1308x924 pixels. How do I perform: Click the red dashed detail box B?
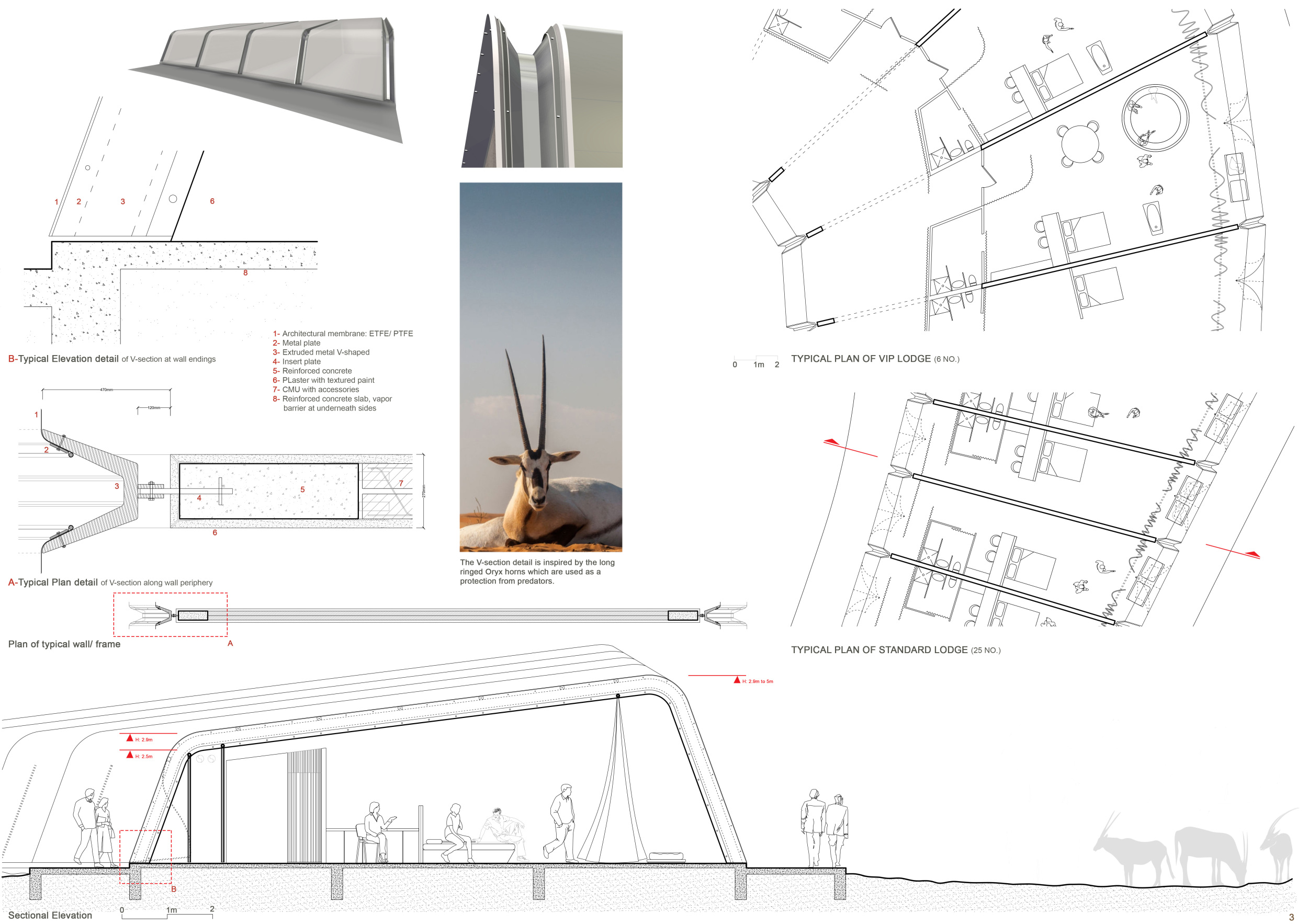(x=145, y=857)
